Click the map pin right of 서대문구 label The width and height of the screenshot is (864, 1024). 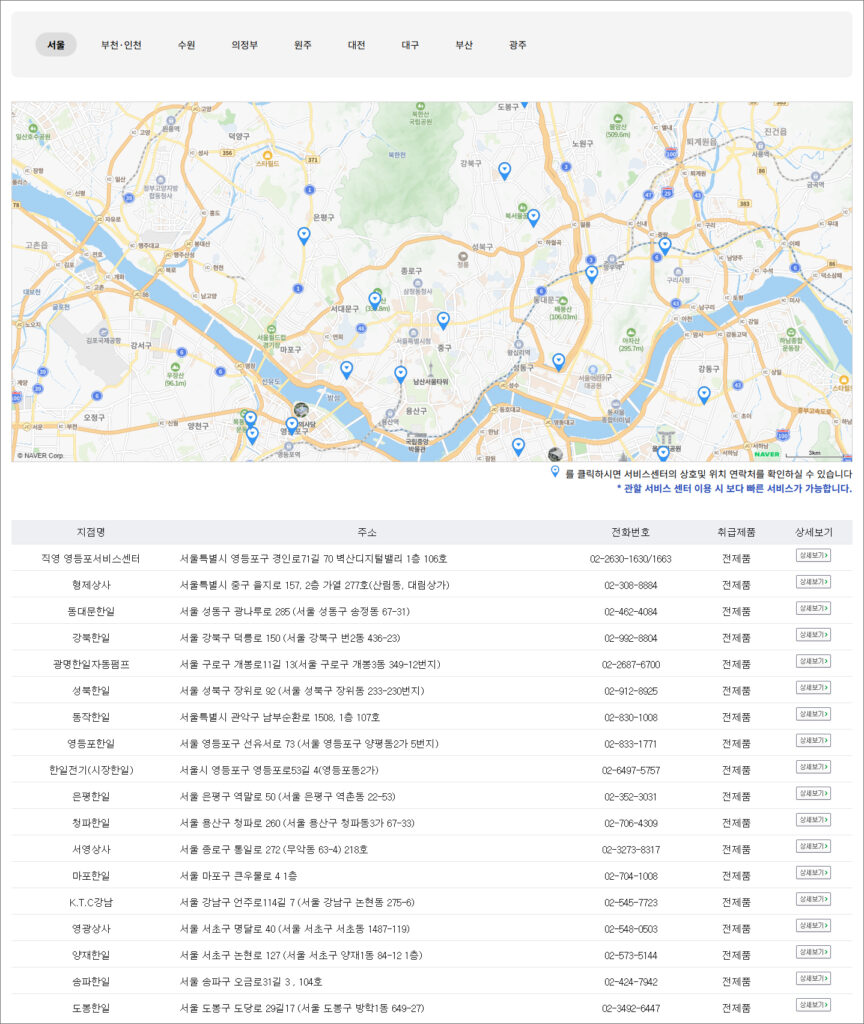(375, 299)
